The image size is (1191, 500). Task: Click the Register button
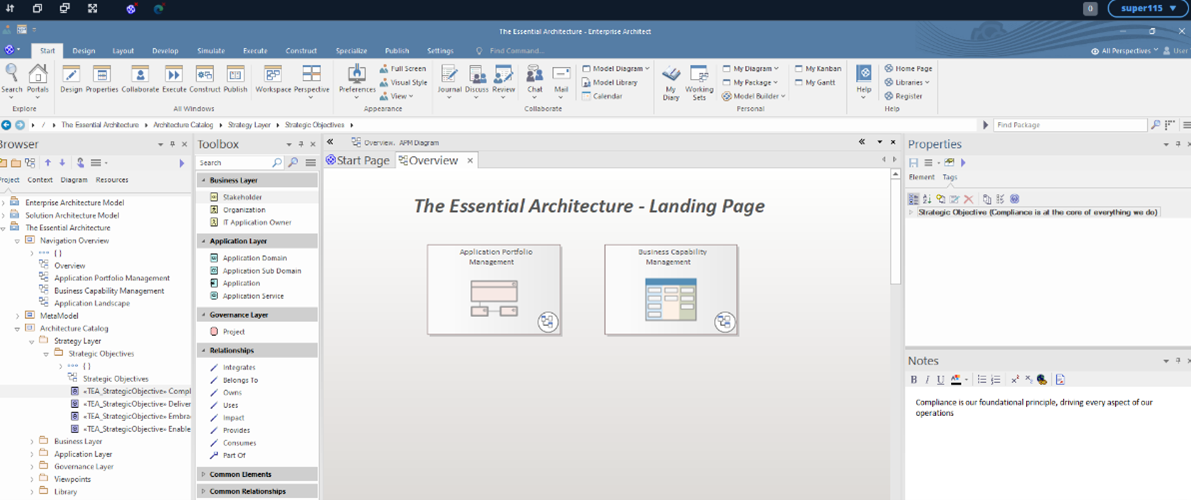(x=903, y=96)
